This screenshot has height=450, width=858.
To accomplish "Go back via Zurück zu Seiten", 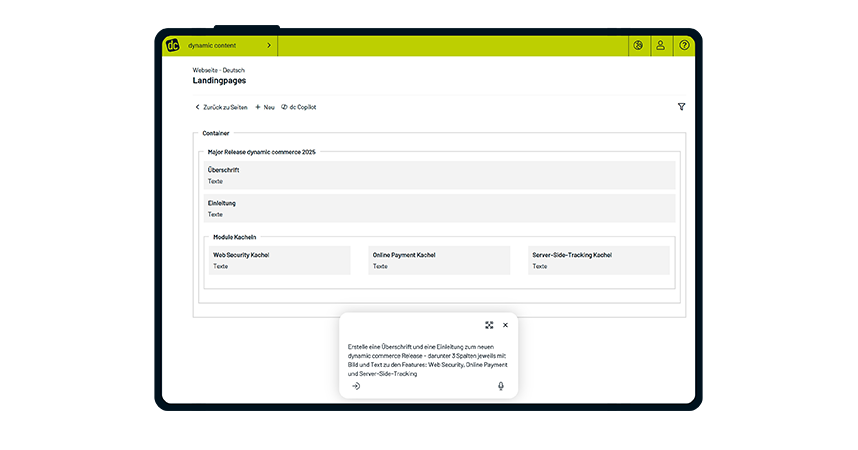I will pyautogui.click(x=221, y=107).
